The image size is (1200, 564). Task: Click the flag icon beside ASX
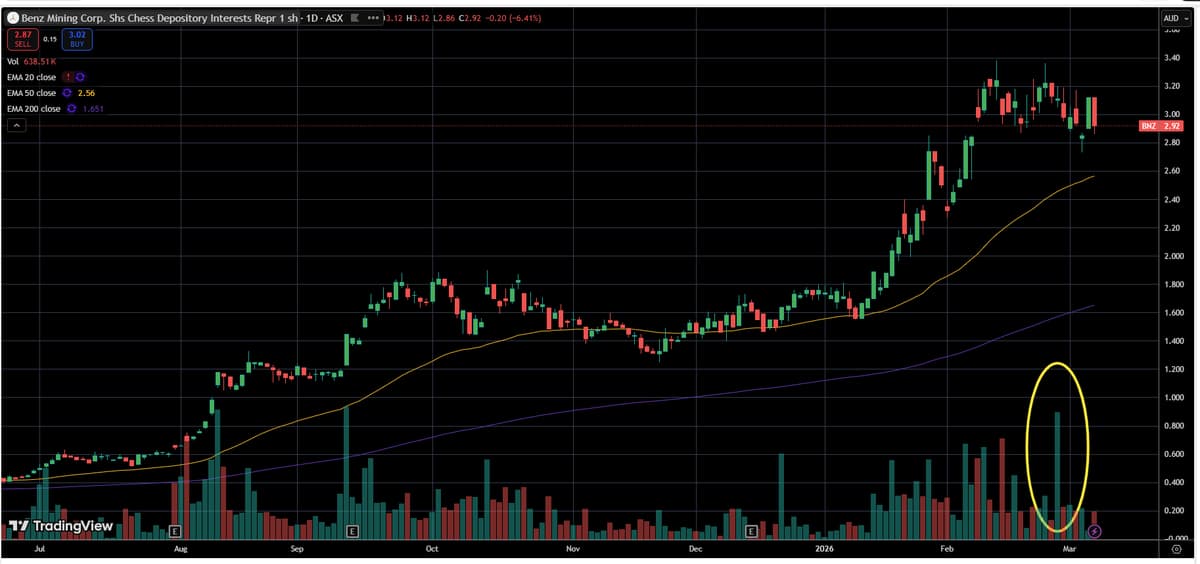tap(353, 18)
